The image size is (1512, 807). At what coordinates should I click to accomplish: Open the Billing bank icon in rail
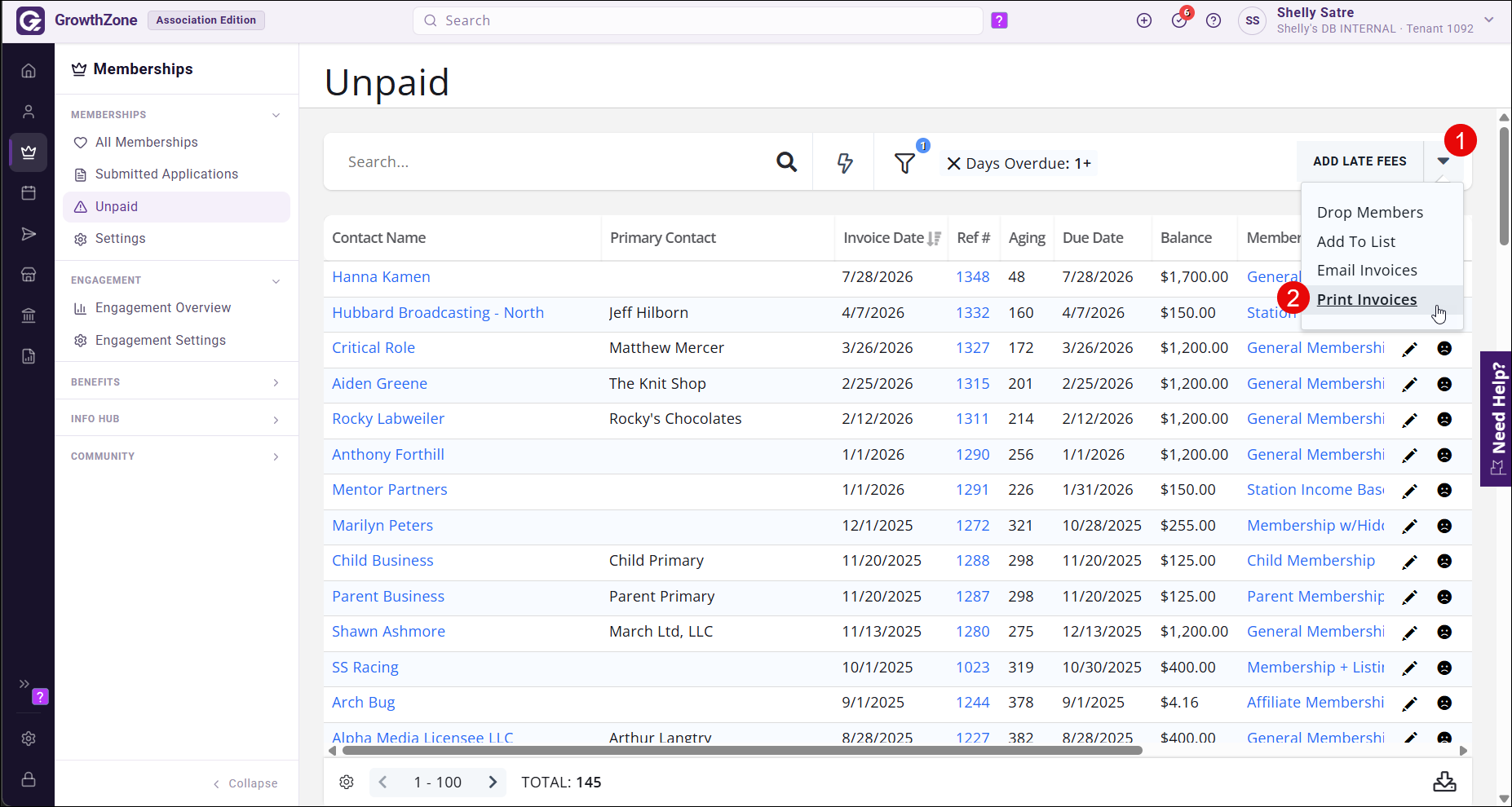coord(29,315)
